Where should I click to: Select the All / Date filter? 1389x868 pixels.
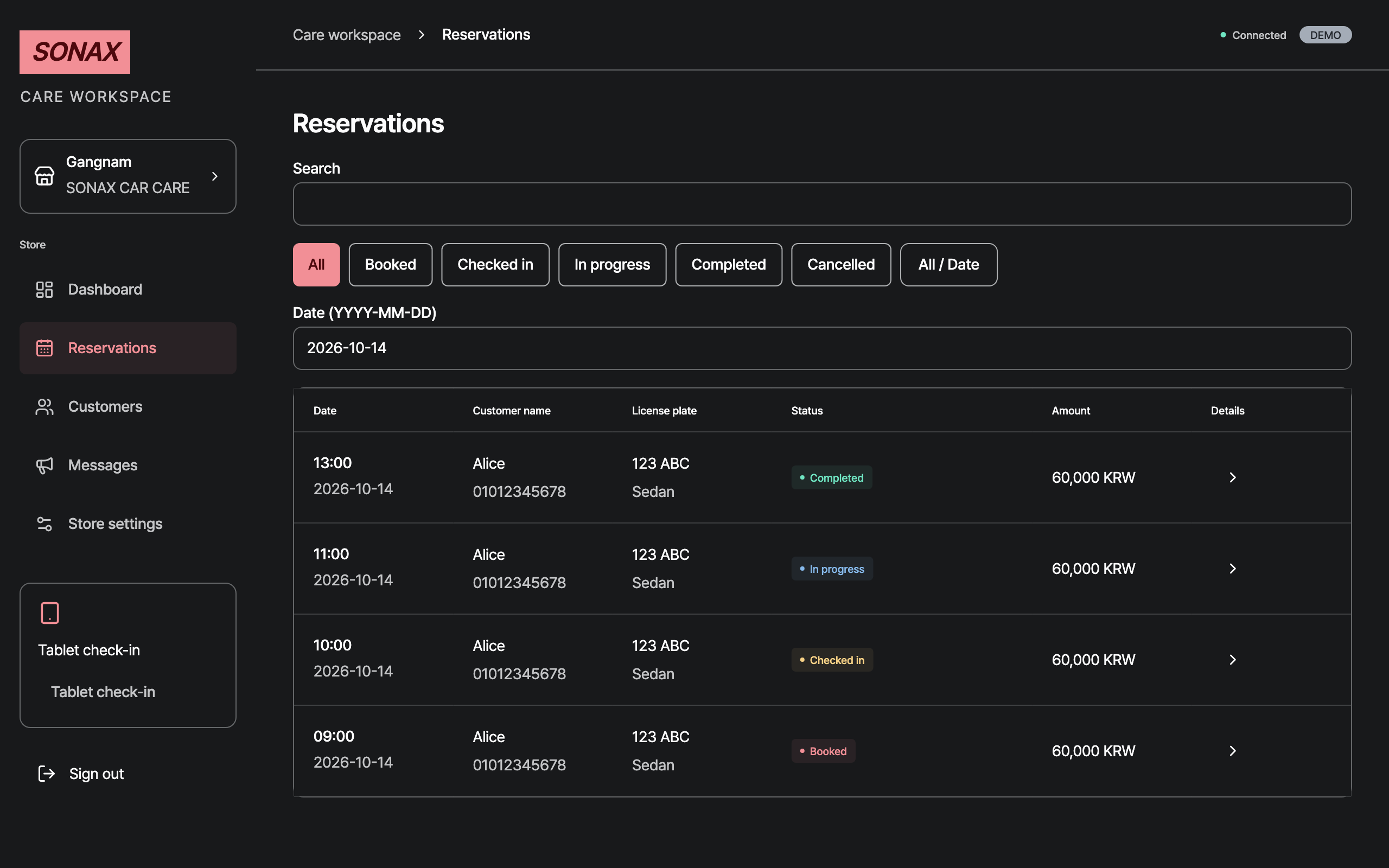pos(948,265)
